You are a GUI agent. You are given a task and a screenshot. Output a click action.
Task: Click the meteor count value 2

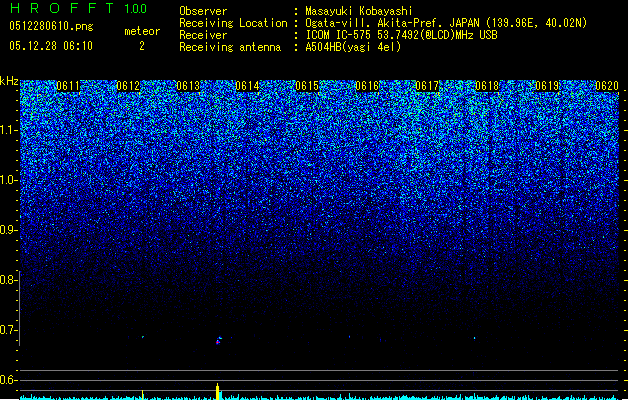[142, 46]
